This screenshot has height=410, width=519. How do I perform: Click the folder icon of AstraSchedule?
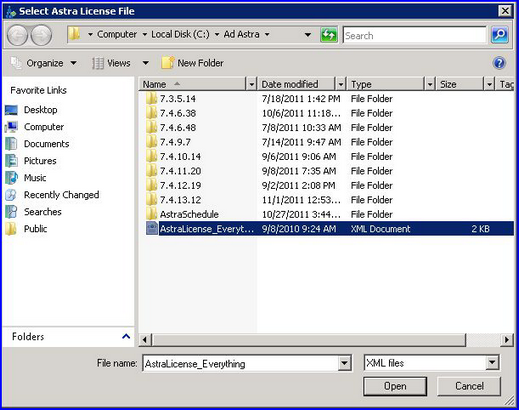pyautogui.click(x=151, y=214)
